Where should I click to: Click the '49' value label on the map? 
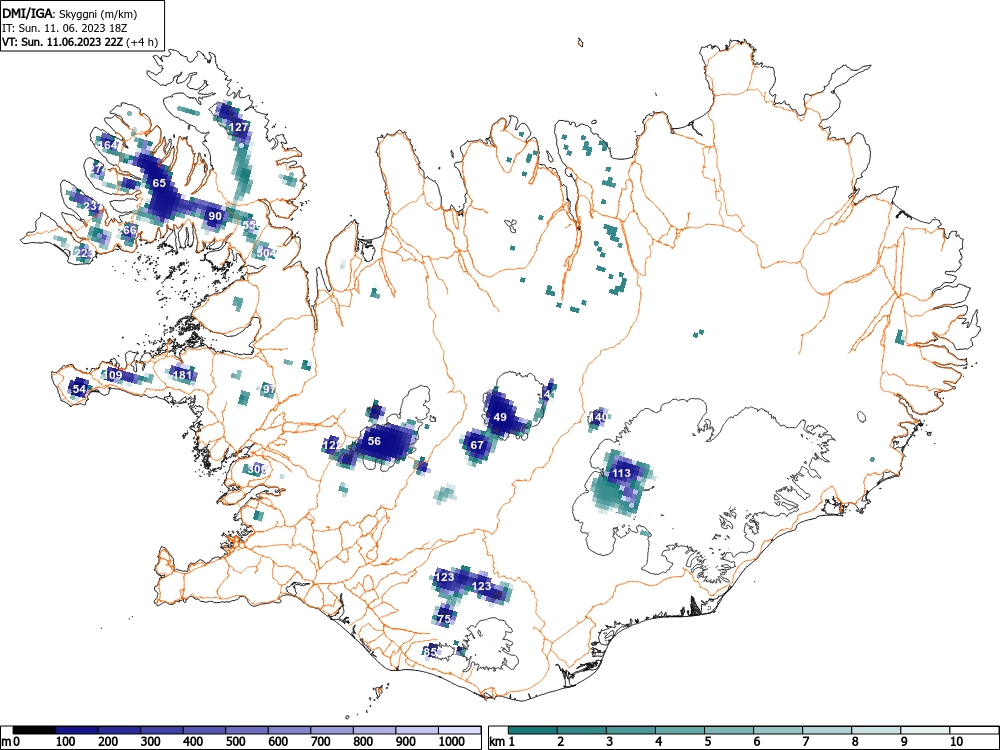click(500, 417)
